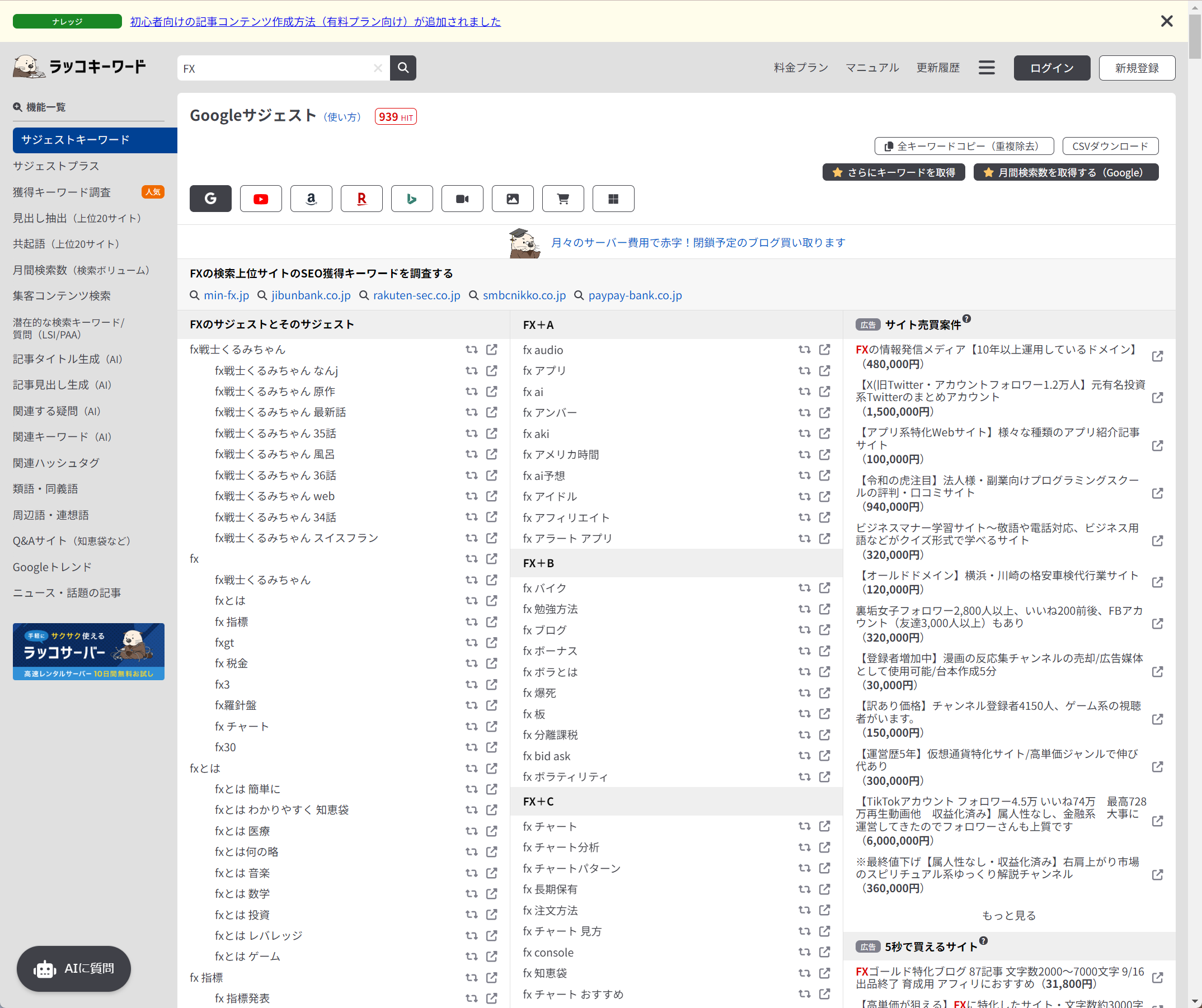Screen dimensions: 1202x1008
Task: Select the shopping search platform icon
Action: coord(562,198)
